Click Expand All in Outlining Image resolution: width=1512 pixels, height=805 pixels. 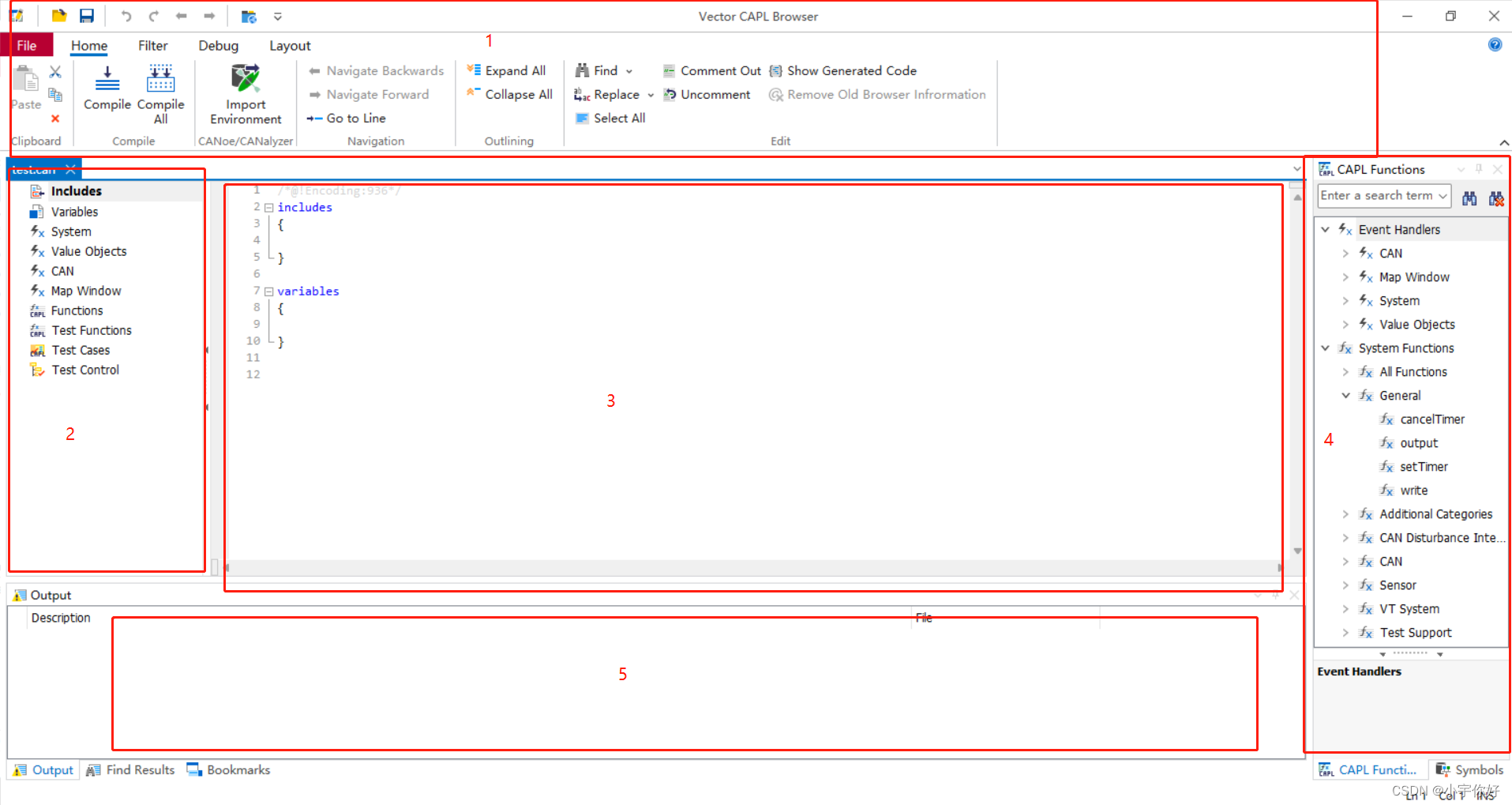click(x=506, y=70)
